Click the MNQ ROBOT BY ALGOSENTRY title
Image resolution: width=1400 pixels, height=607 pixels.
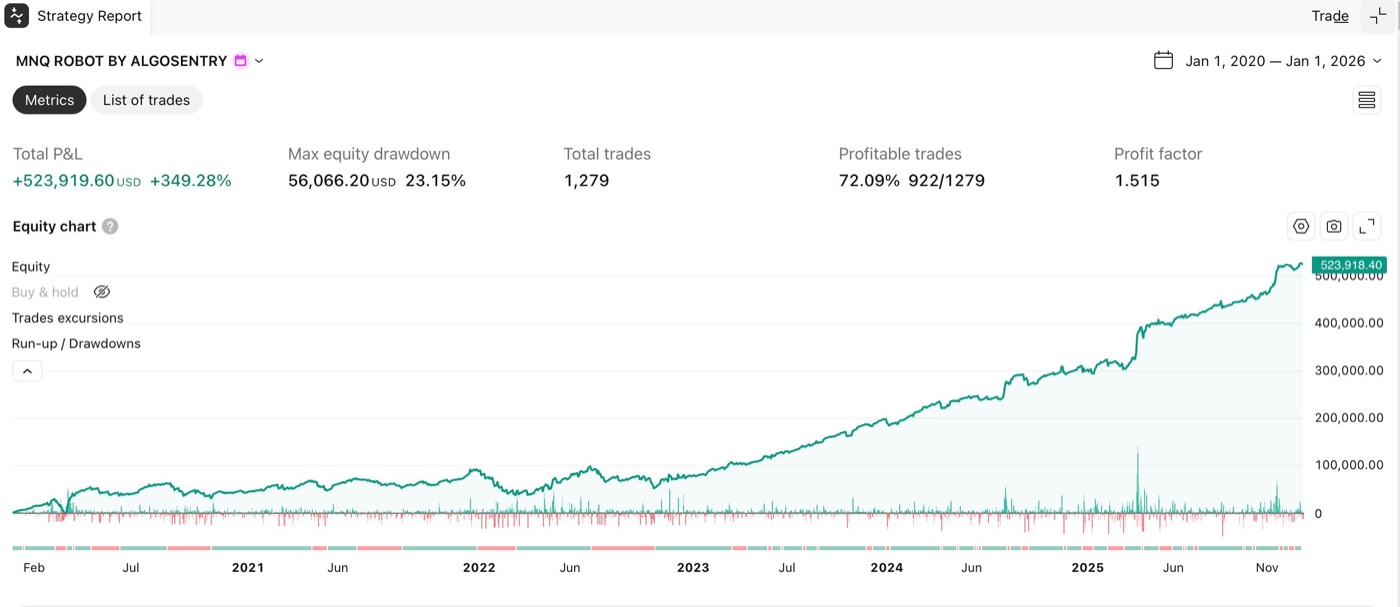121,61
